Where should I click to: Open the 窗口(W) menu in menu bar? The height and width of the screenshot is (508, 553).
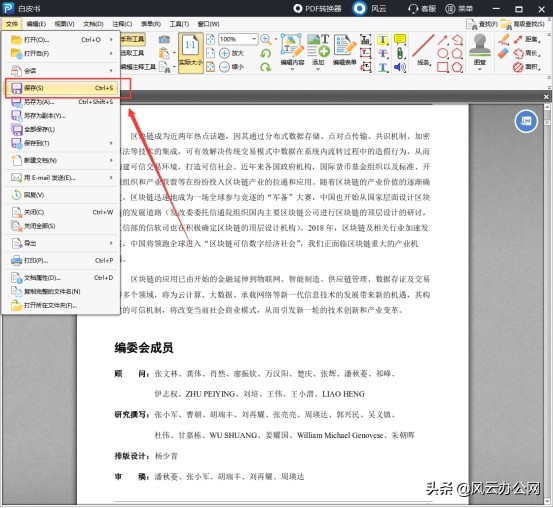208,24
